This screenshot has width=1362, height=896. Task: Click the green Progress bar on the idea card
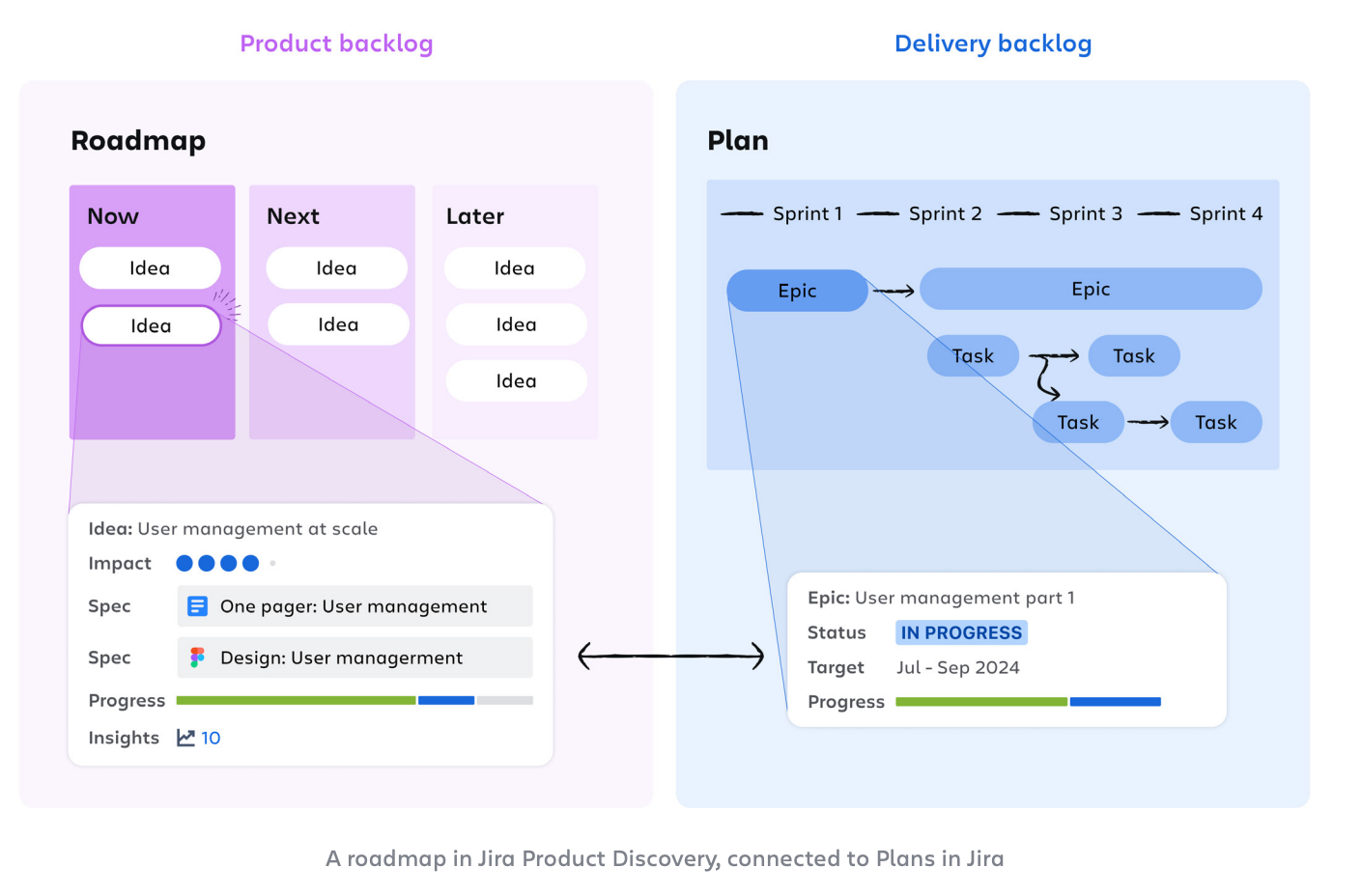(296, 700)
